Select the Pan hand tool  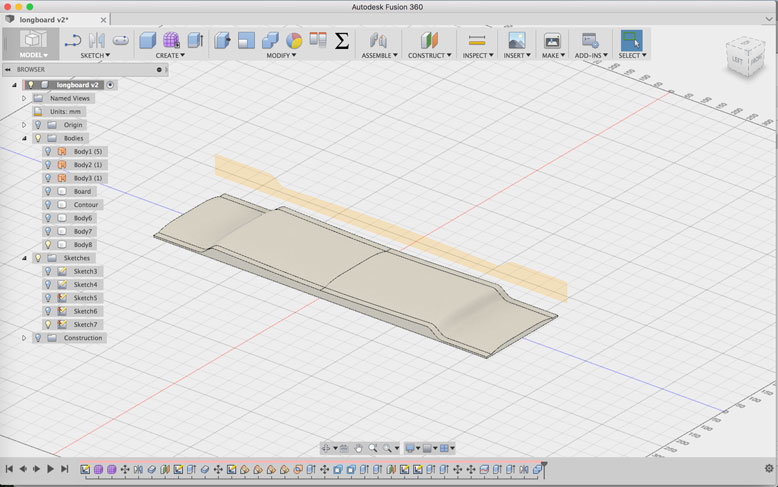(x=358, y=448)
